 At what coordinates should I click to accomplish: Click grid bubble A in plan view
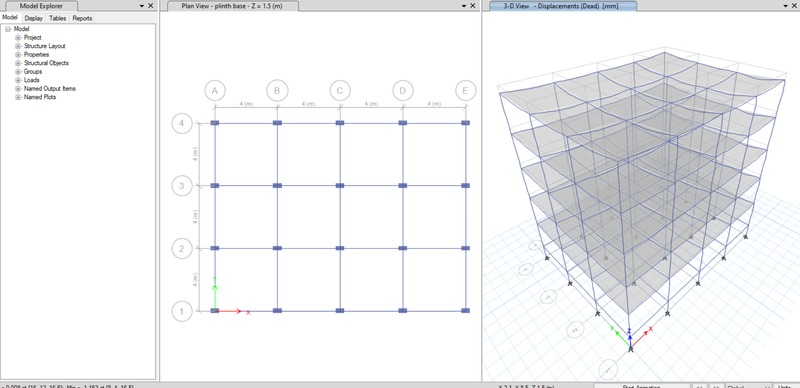point(215,90)
